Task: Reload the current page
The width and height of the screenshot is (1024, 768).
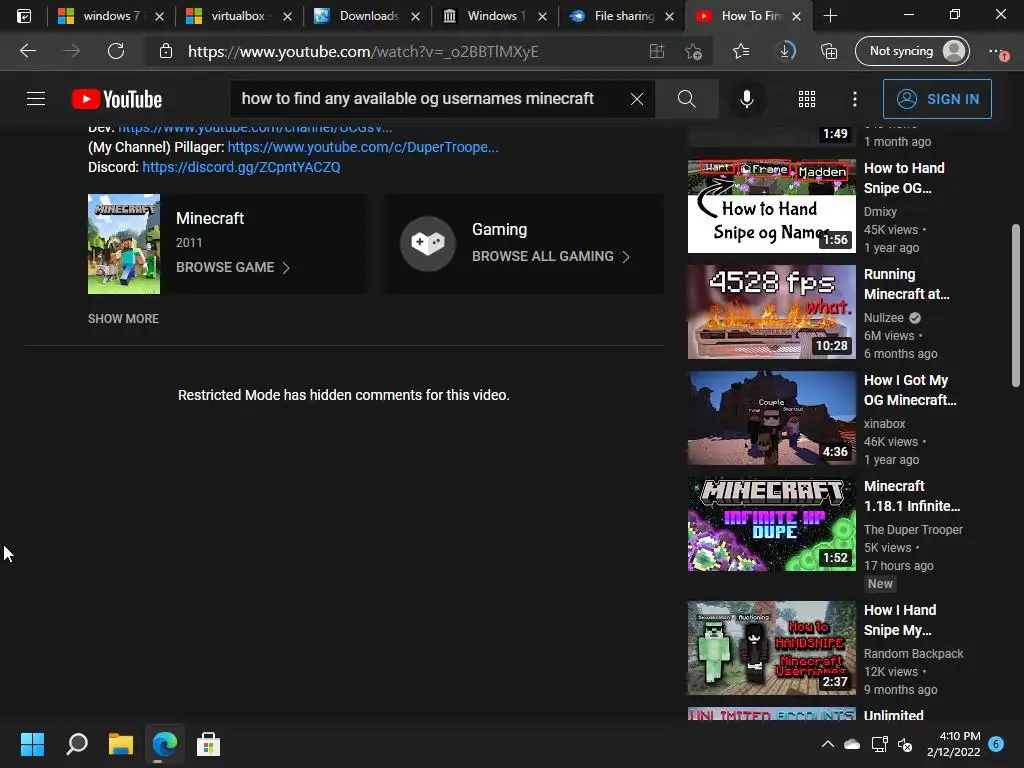Action: [116, 51]
